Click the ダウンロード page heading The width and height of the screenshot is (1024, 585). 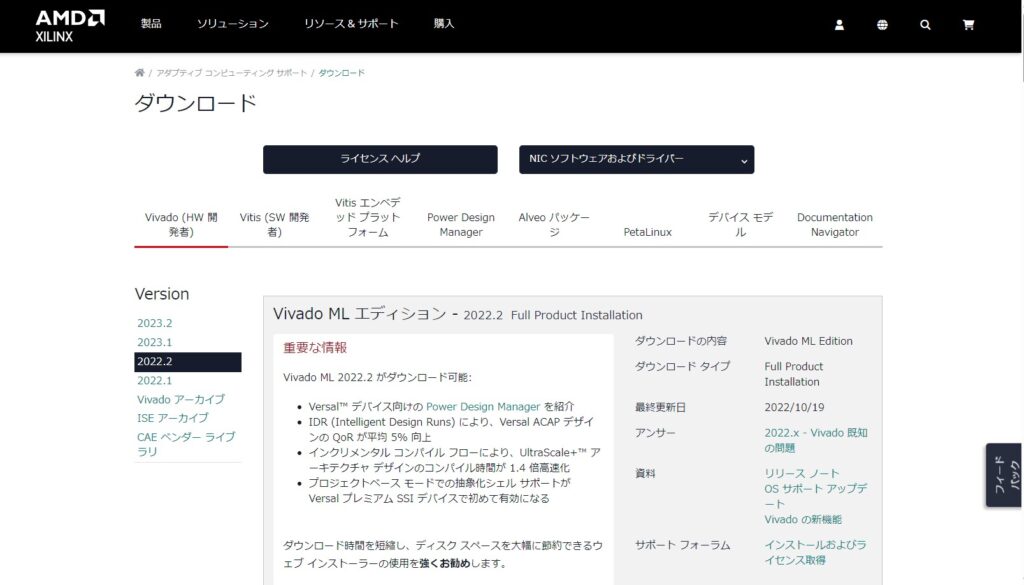coord(196,103)
